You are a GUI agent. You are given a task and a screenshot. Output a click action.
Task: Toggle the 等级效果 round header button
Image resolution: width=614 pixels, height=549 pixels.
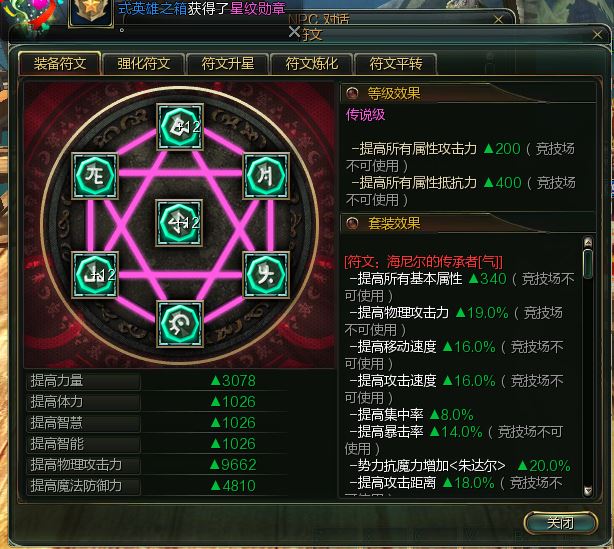click(352, 93)
